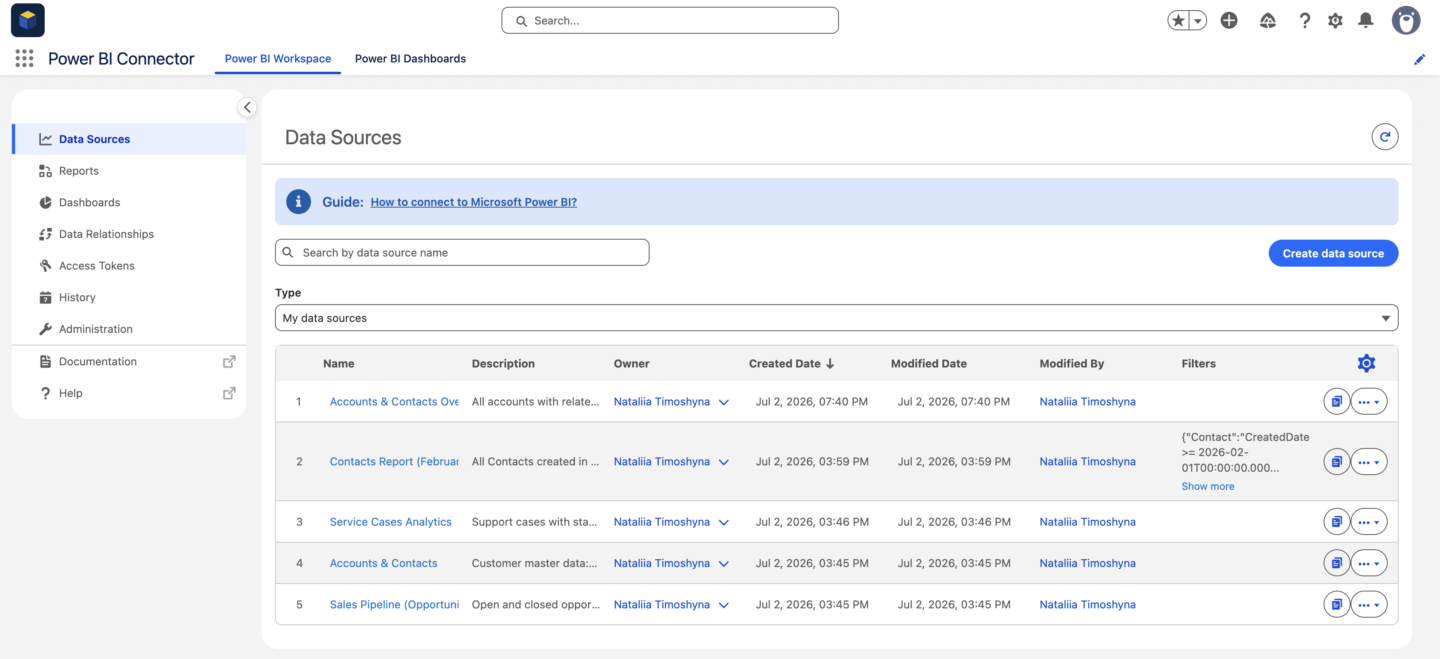
Task: Click the Search by data source name field
Action: [462, 253]
